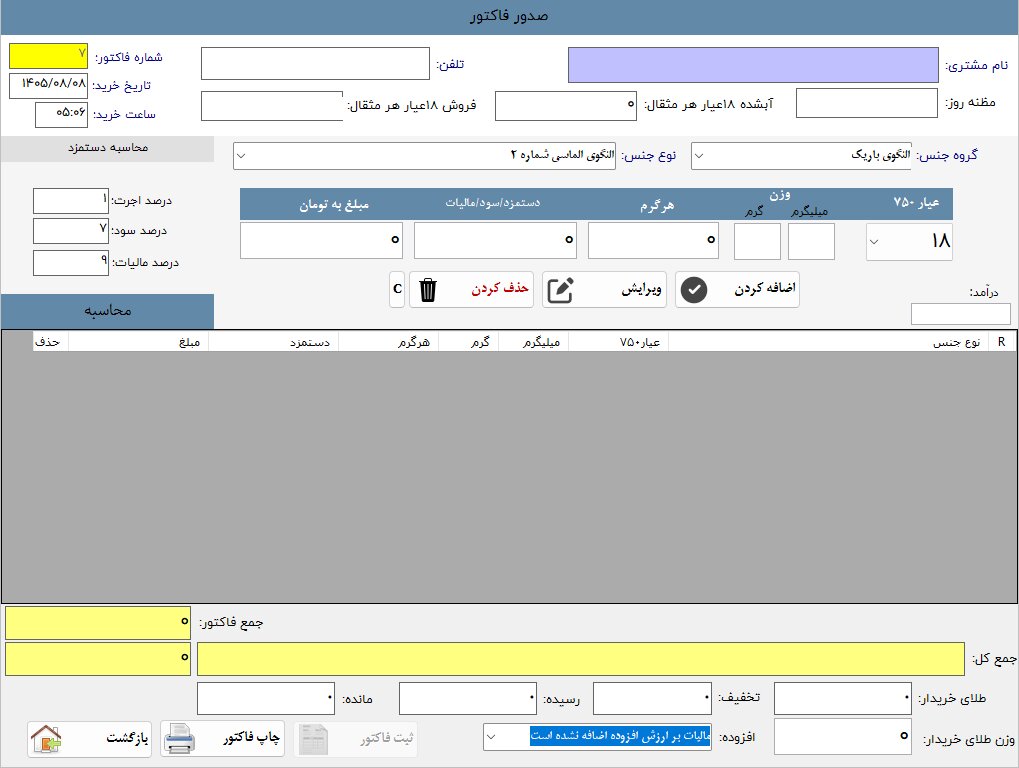Click the هرگرم price field

[653, 240]
